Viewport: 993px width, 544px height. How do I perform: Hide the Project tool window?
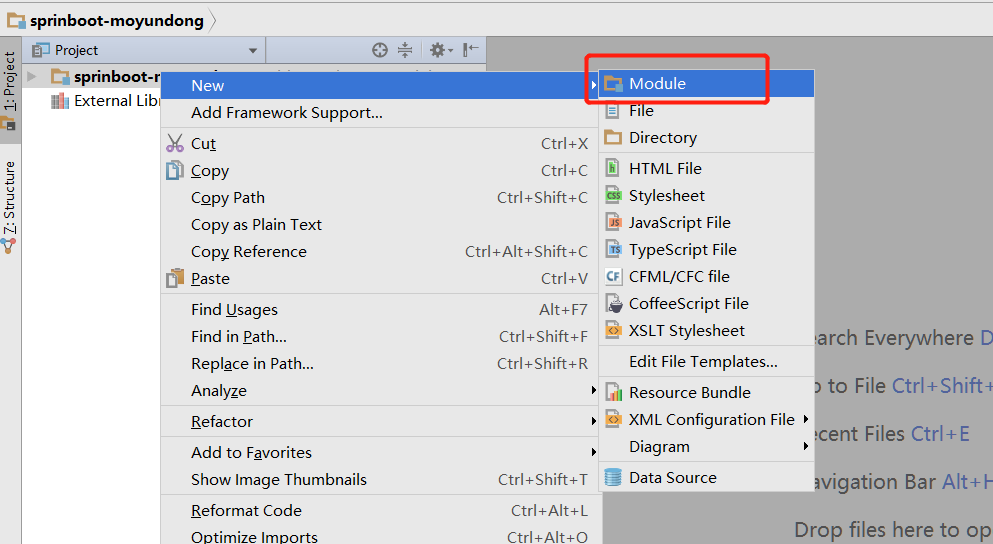tap(471, 50)
